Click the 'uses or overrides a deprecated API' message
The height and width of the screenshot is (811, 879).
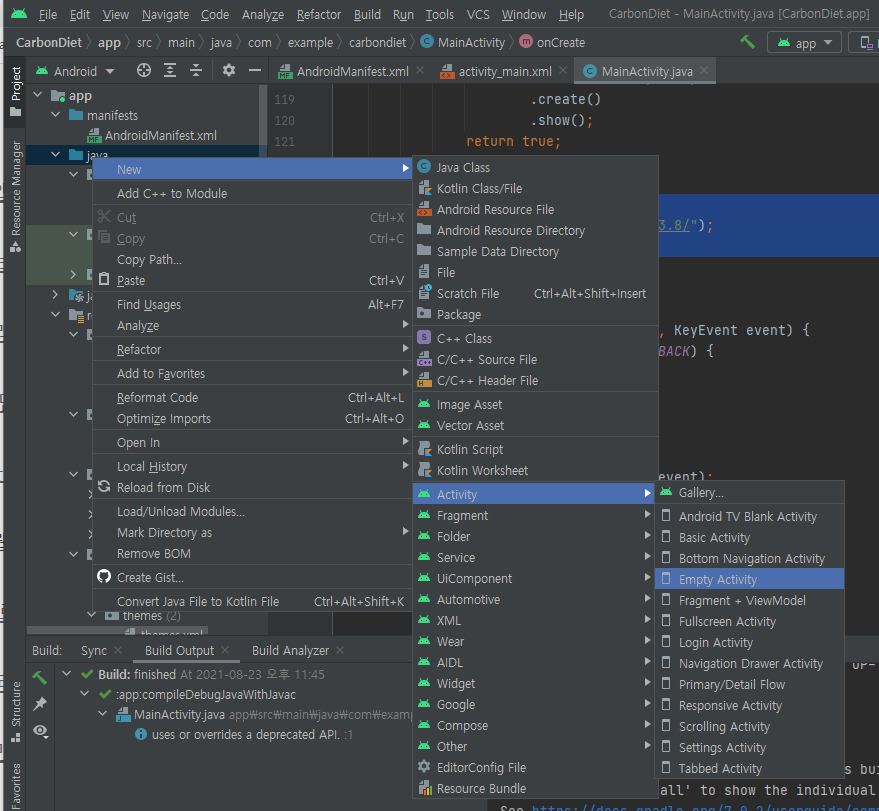pos(246,734)
